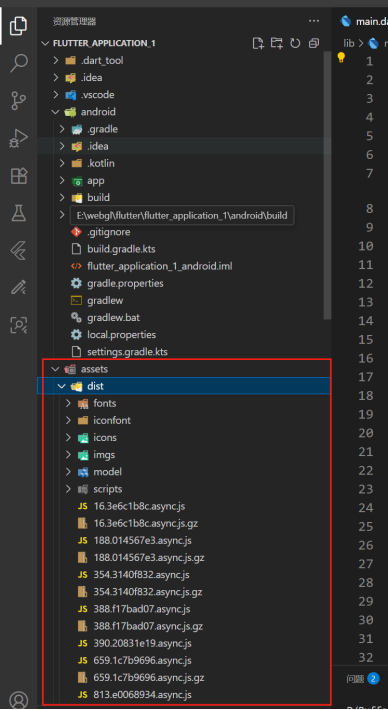Screen dimensions: 388x710
Task: Open the 问题 problems panel tab
Action: coord(355,679)
